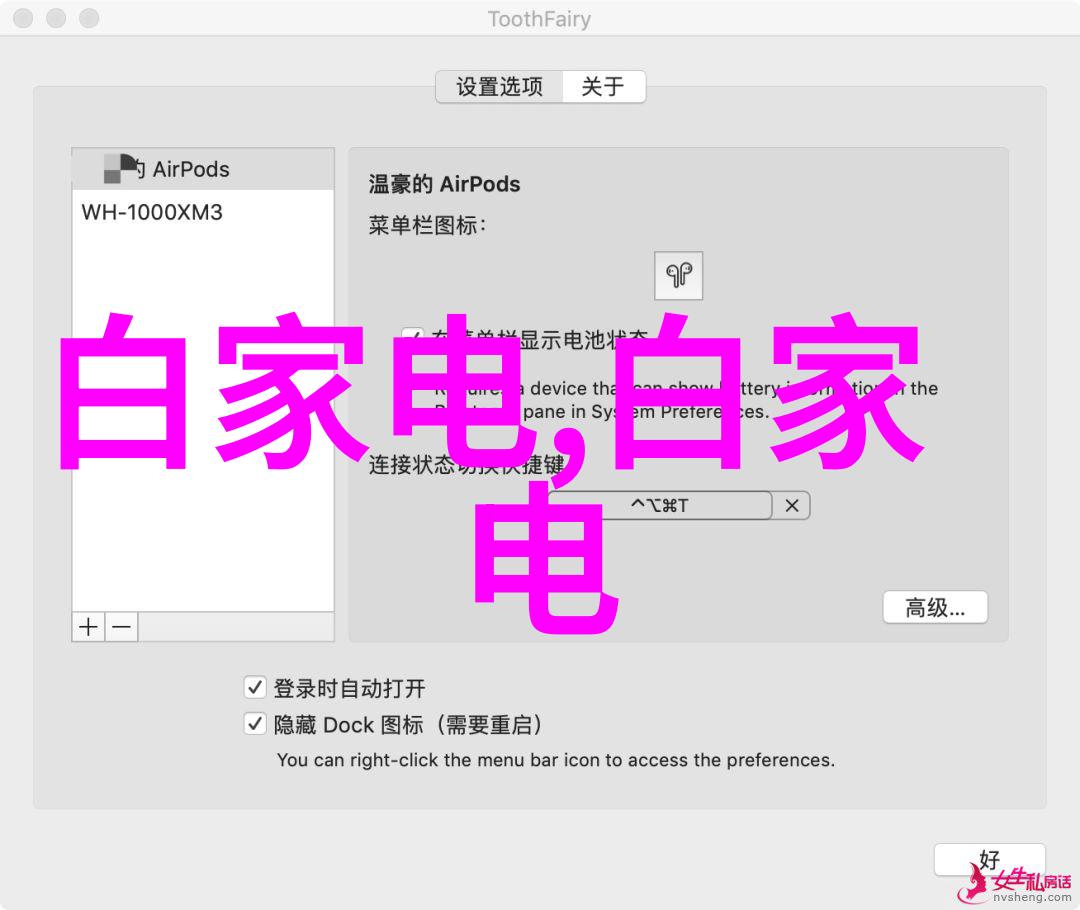
Task: Open the 关于 tab
Action: [x=603, y=87]
